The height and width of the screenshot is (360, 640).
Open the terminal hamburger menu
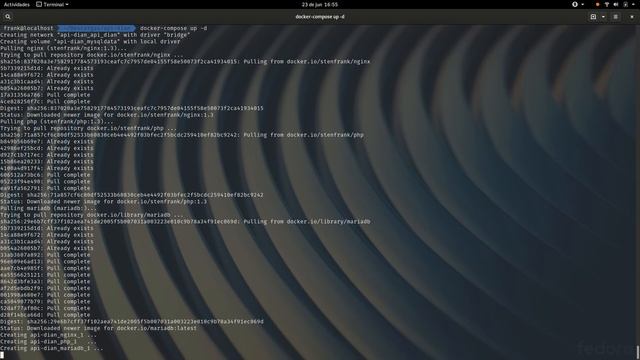[616, 17]
